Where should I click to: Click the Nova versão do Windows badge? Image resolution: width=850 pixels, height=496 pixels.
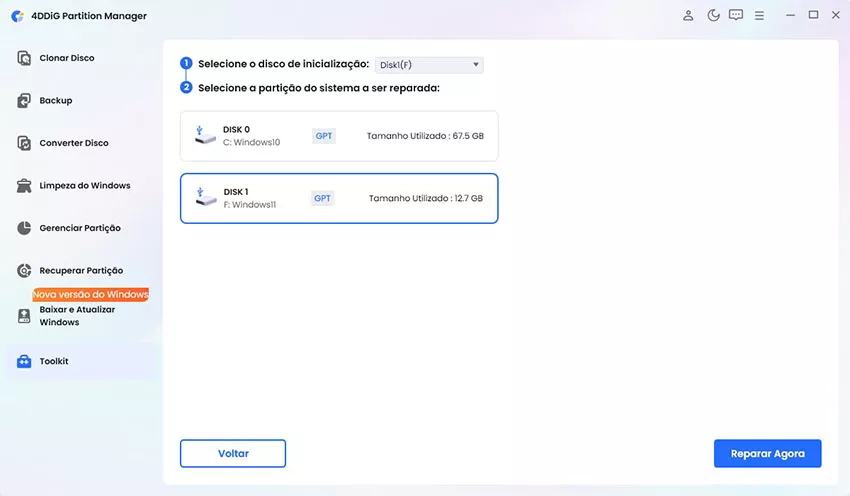pos(91,294)
